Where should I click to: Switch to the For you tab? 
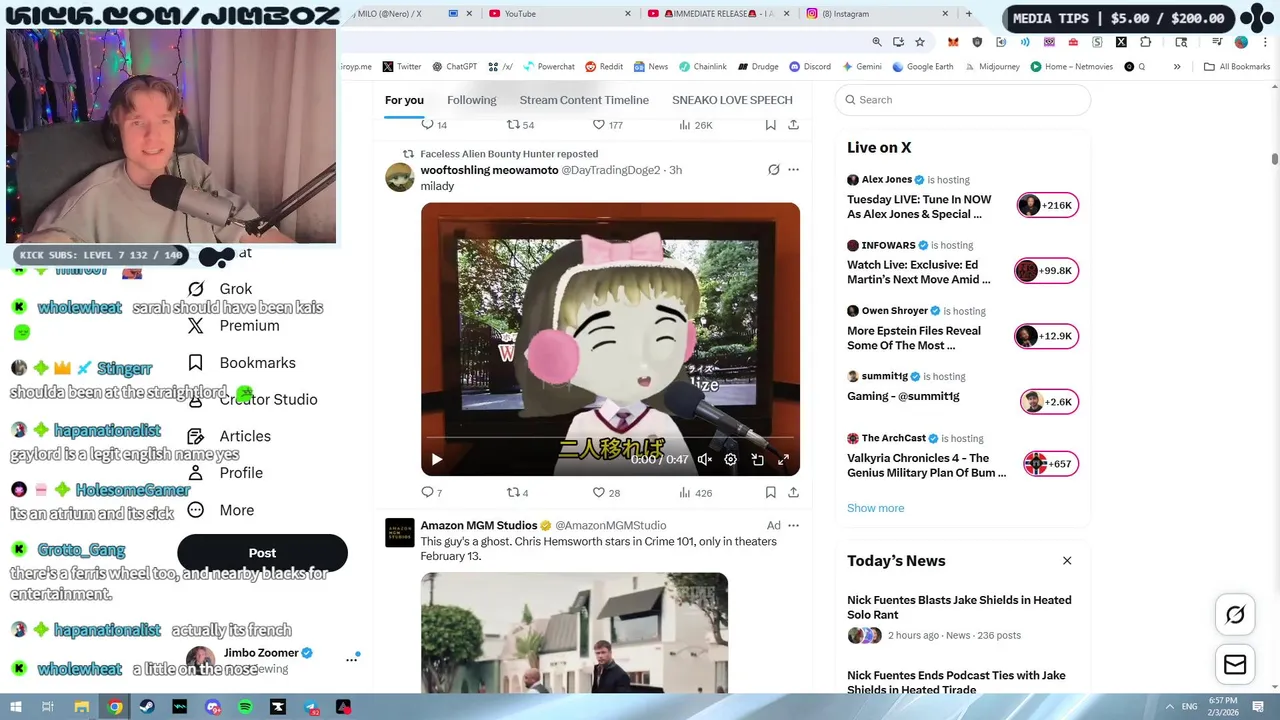(x=404, y=100)
